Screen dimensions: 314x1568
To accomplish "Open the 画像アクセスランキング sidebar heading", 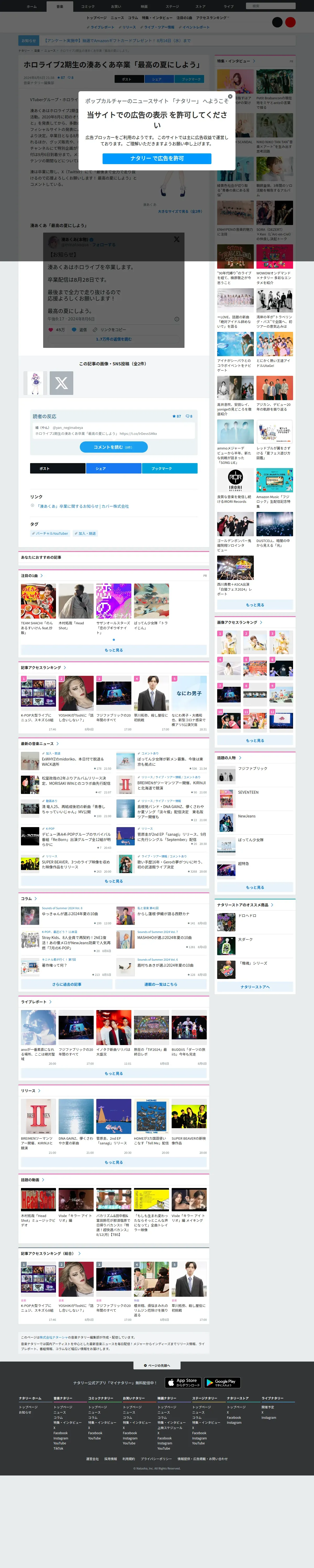I will point(240,622).
